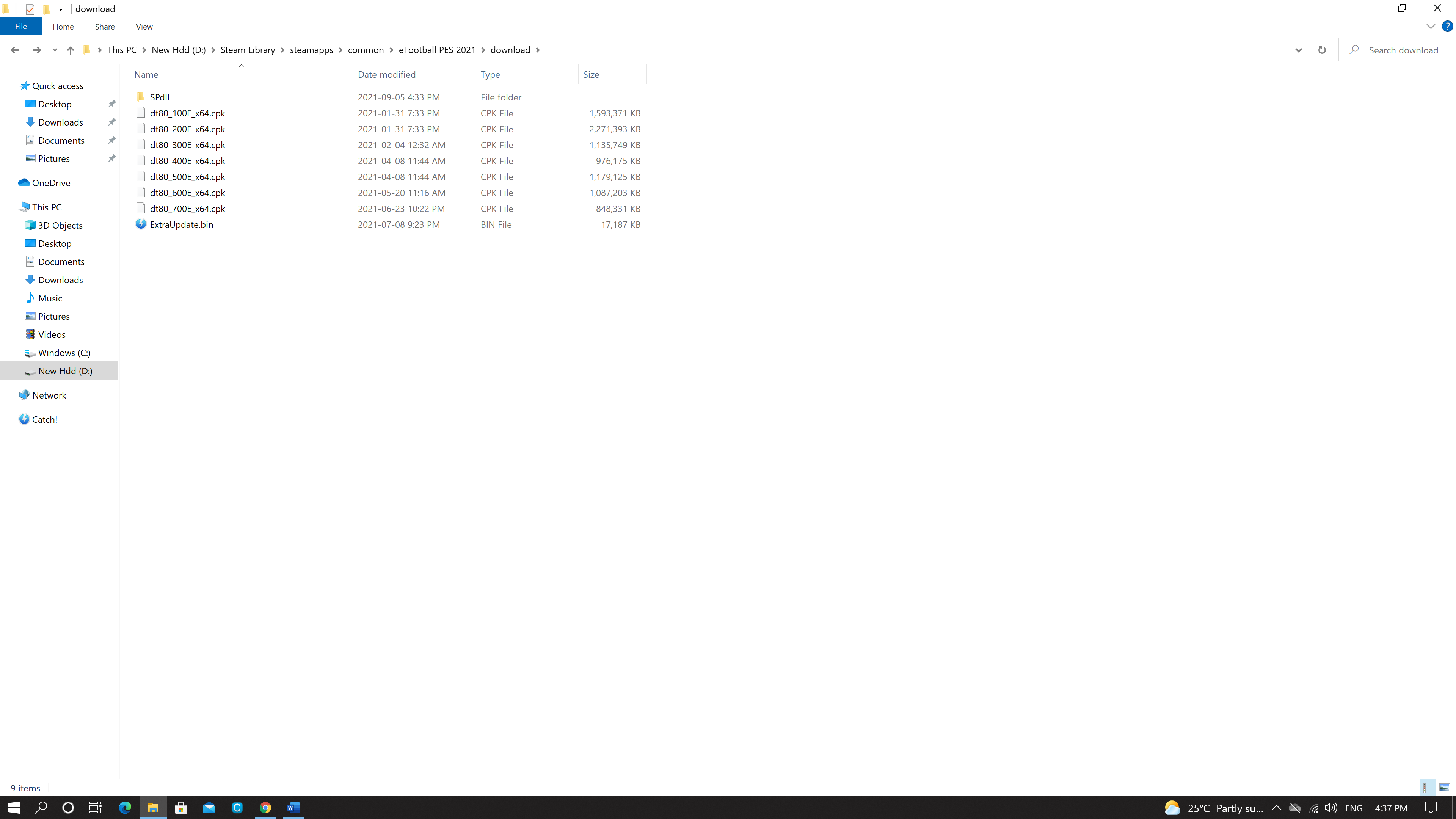The height and width of the screenshot is (819, 1456).
Task: Select common in breadcrumb path
Action: (366, 50)
